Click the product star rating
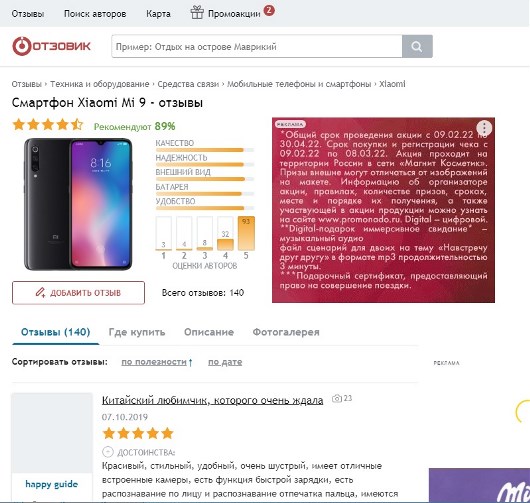Viewport: 530px width, 503px height. pos(48,125)
